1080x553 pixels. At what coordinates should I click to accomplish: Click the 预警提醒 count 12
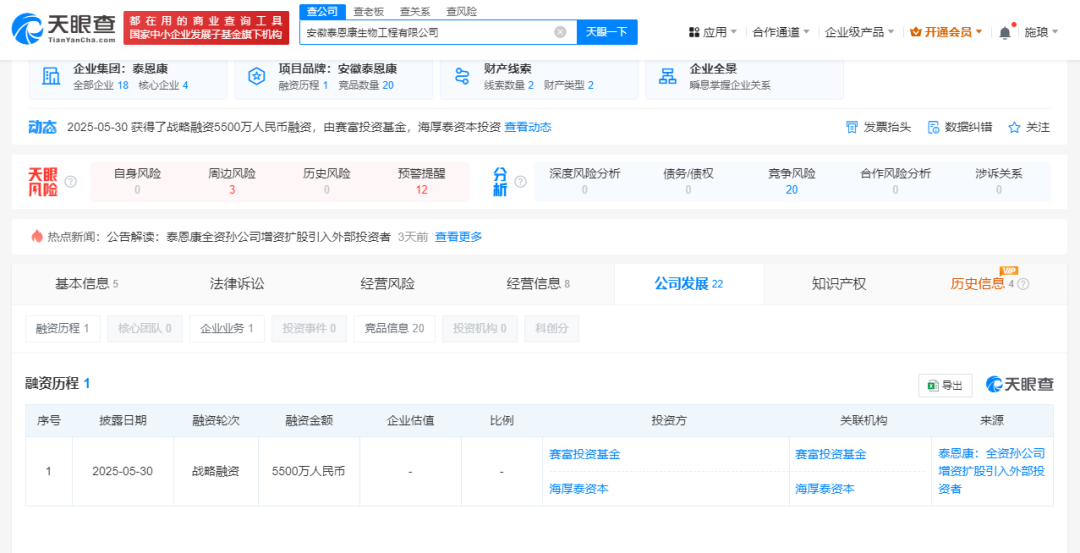[x=422, y=189]
